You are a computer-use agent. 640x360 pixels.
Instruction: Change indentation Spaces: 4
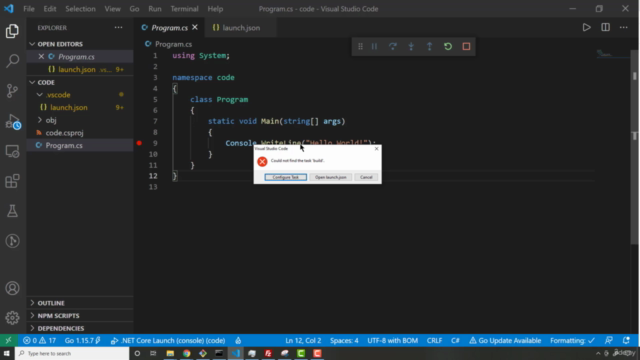tap(344, 340)
